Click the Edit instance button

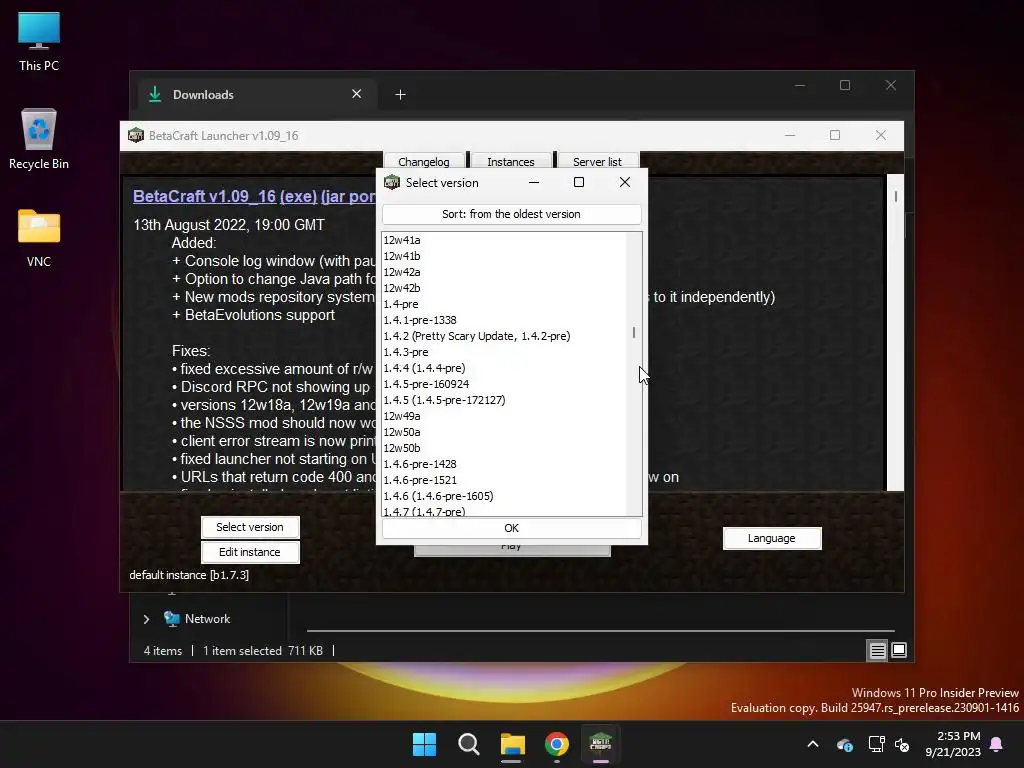pyautogui.click(x=250, y=552)
